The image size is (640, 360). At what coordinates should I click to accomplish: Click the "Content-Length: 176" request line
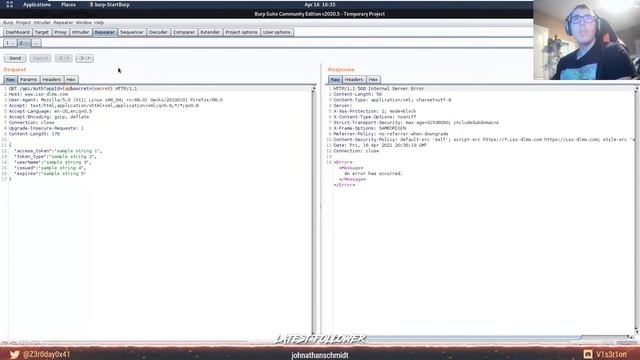(34, 134)
